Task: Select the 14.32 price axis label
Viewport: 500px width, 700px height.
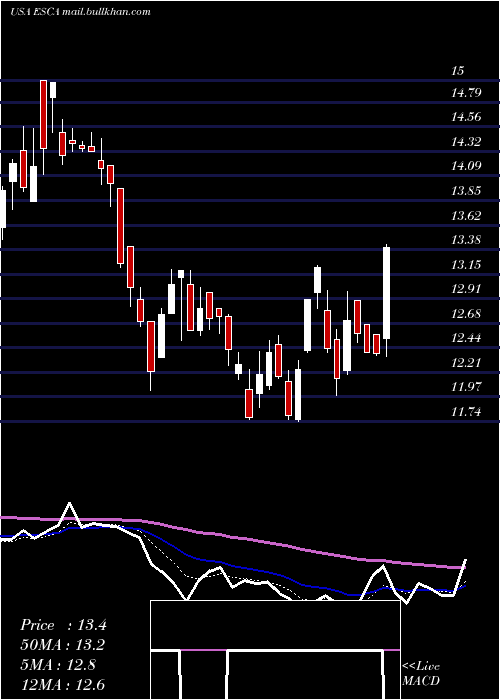Action: point(466,142)
